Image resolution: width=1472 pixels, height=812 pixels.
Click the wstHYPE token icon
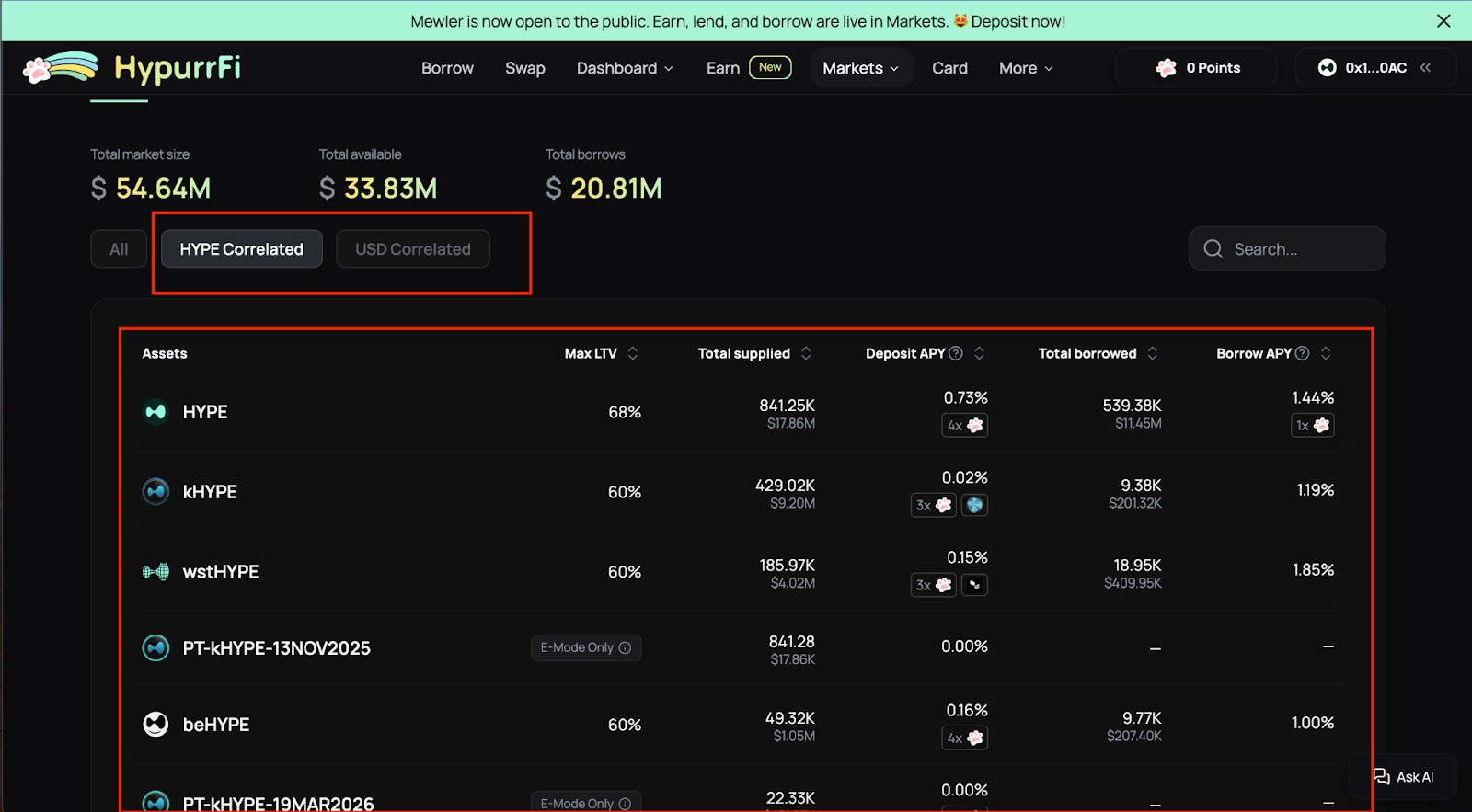click(155, 572)
